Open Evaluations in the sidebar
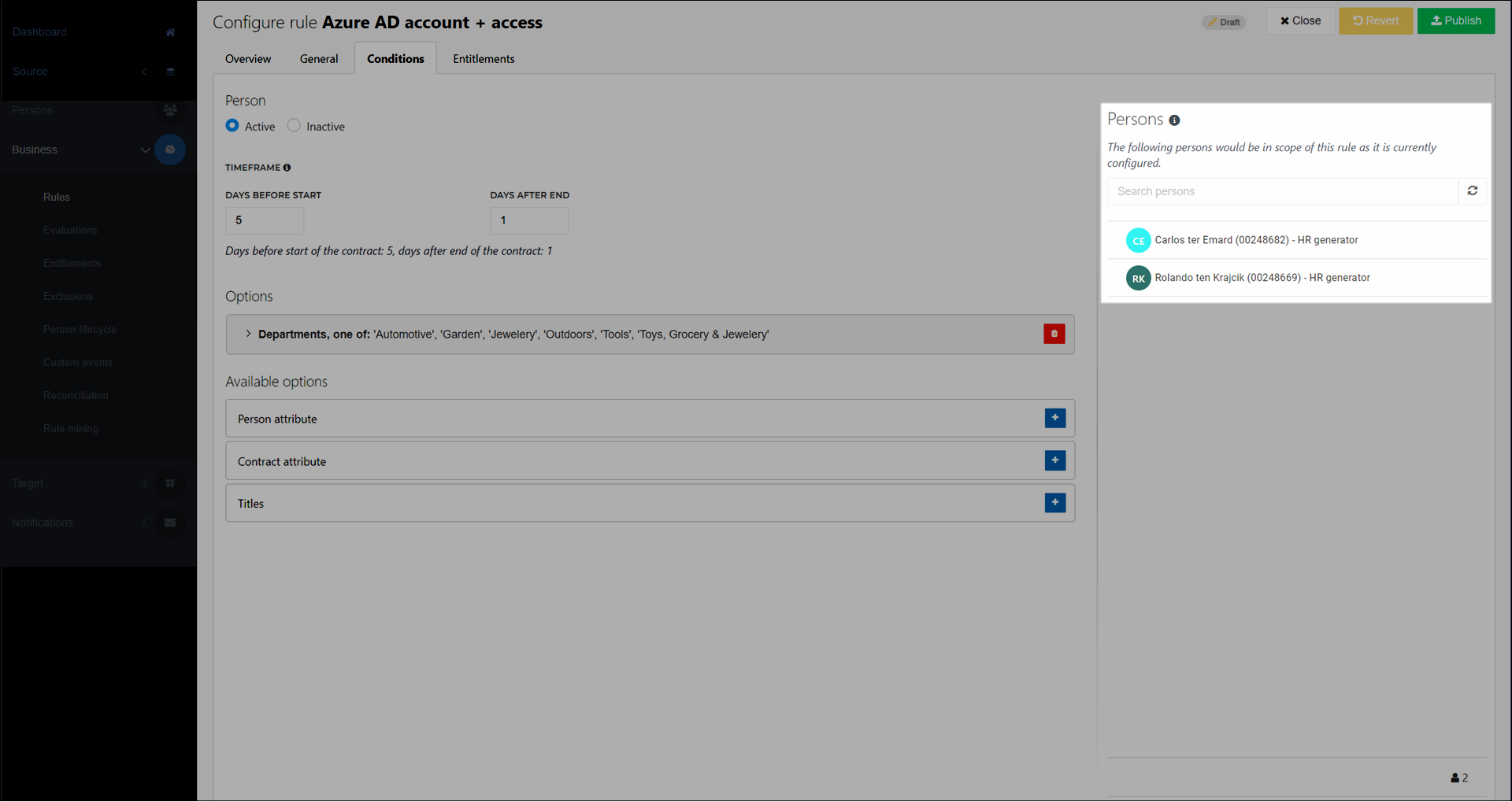This screenshot has width=1512, height=802. click(70, 230)
